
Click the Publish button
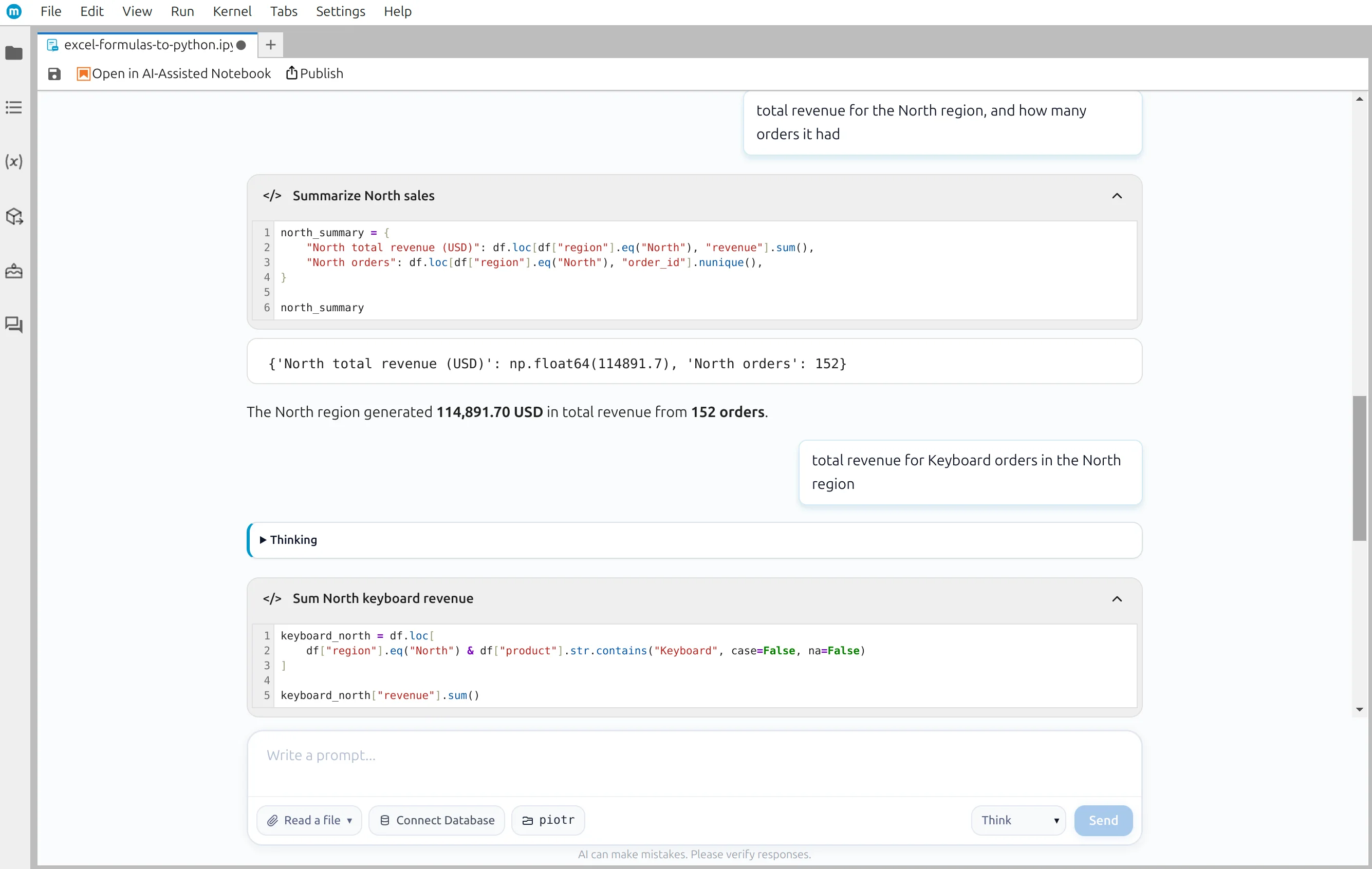(x=314, y=74)
